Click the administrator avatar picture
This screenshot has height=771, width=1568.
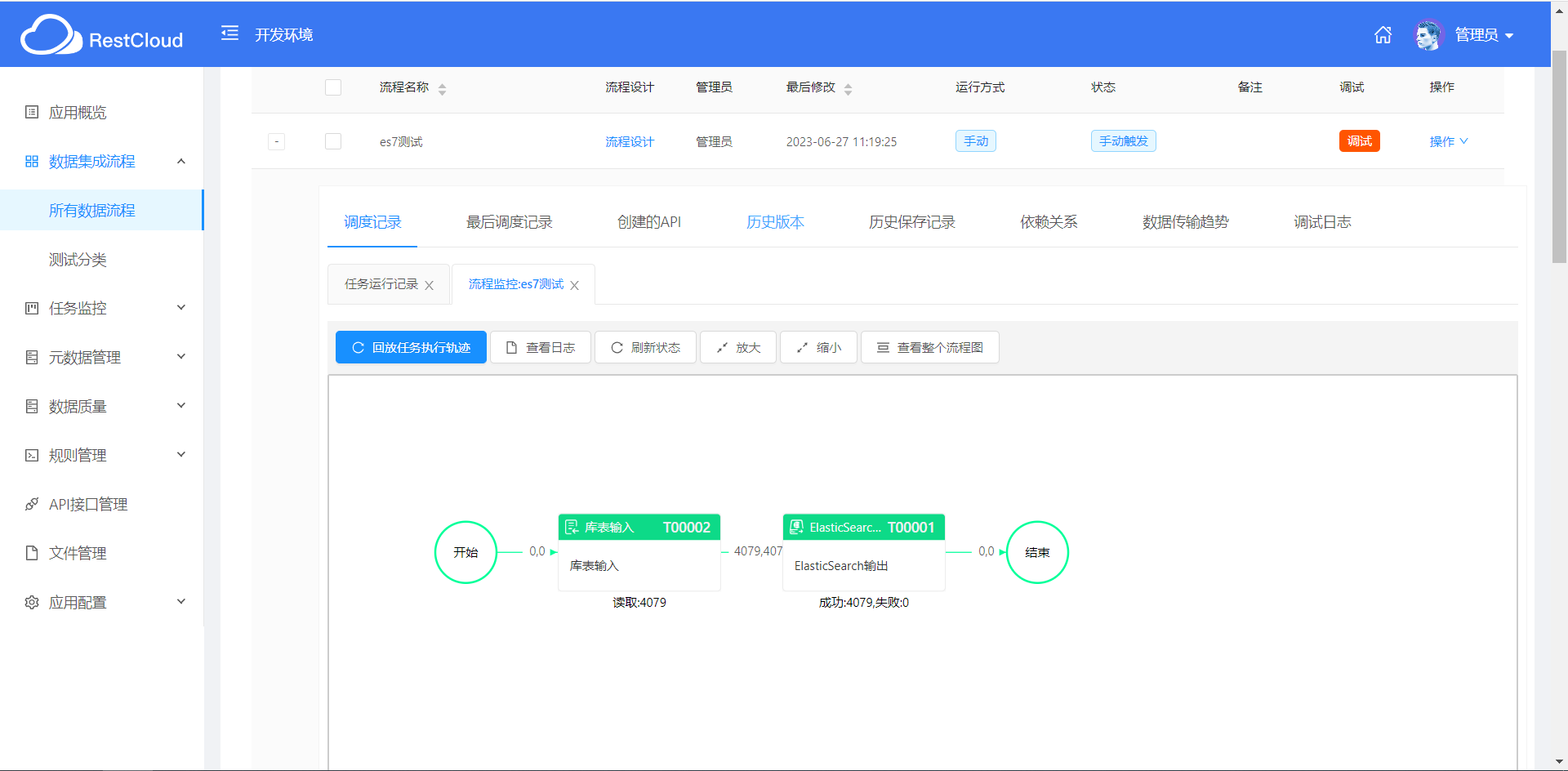[x=1428, y=35]
